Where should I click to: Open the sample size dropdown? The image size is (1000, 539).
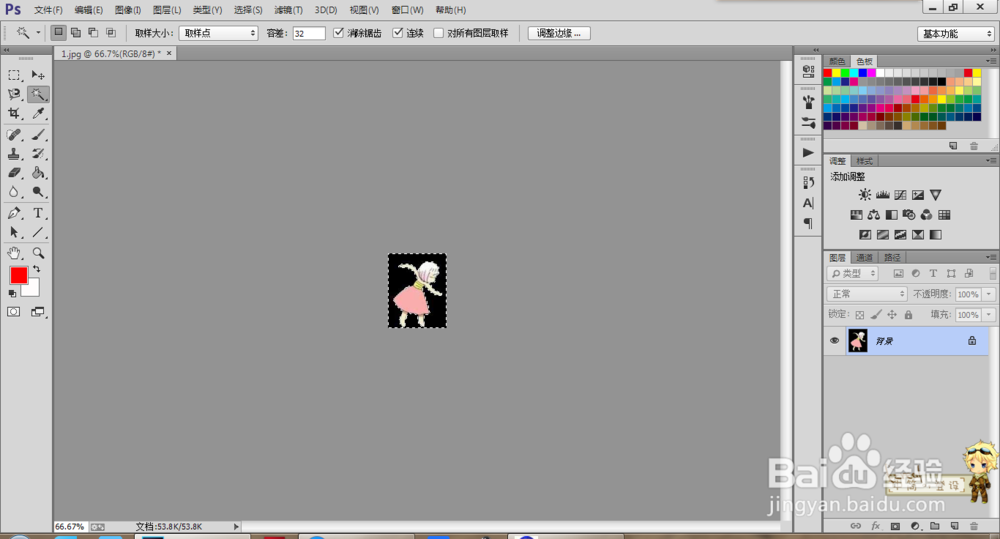coord(218,33)
